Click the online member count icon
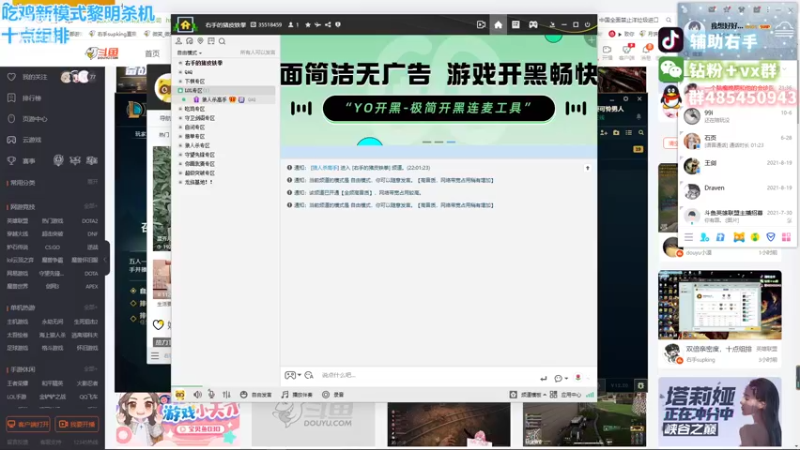Screen dimensions: 800x450 (x=293, y=24)
